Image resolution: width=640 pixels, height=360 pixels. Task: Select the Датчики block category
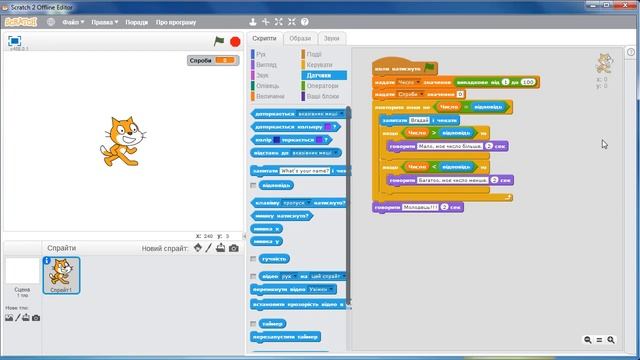point(324,75)
